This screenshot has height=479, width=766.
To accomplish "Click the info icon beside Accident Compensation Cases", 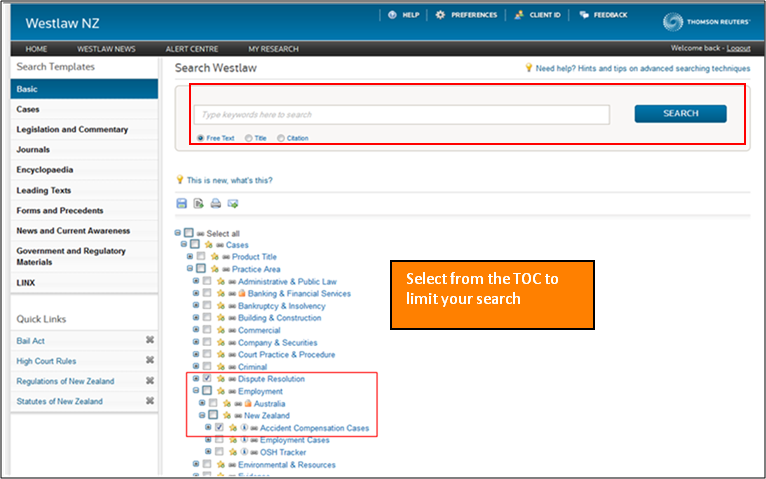I will pyautogui.click(x=244, y=428).
